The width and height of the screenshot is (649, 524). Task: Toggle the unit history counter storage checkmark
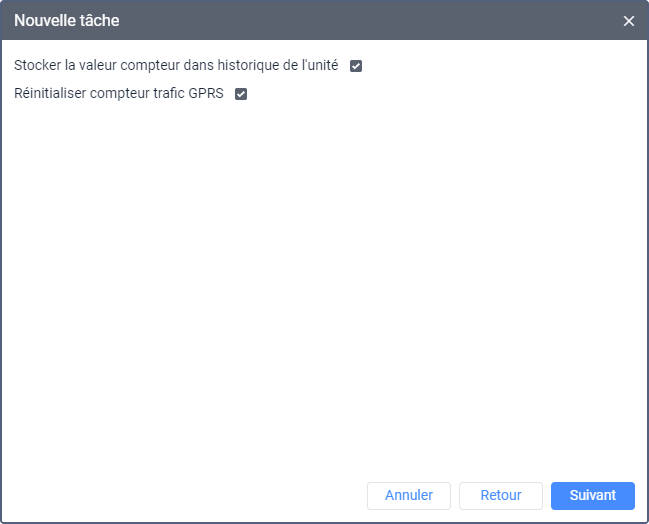(x=356, y=66)
